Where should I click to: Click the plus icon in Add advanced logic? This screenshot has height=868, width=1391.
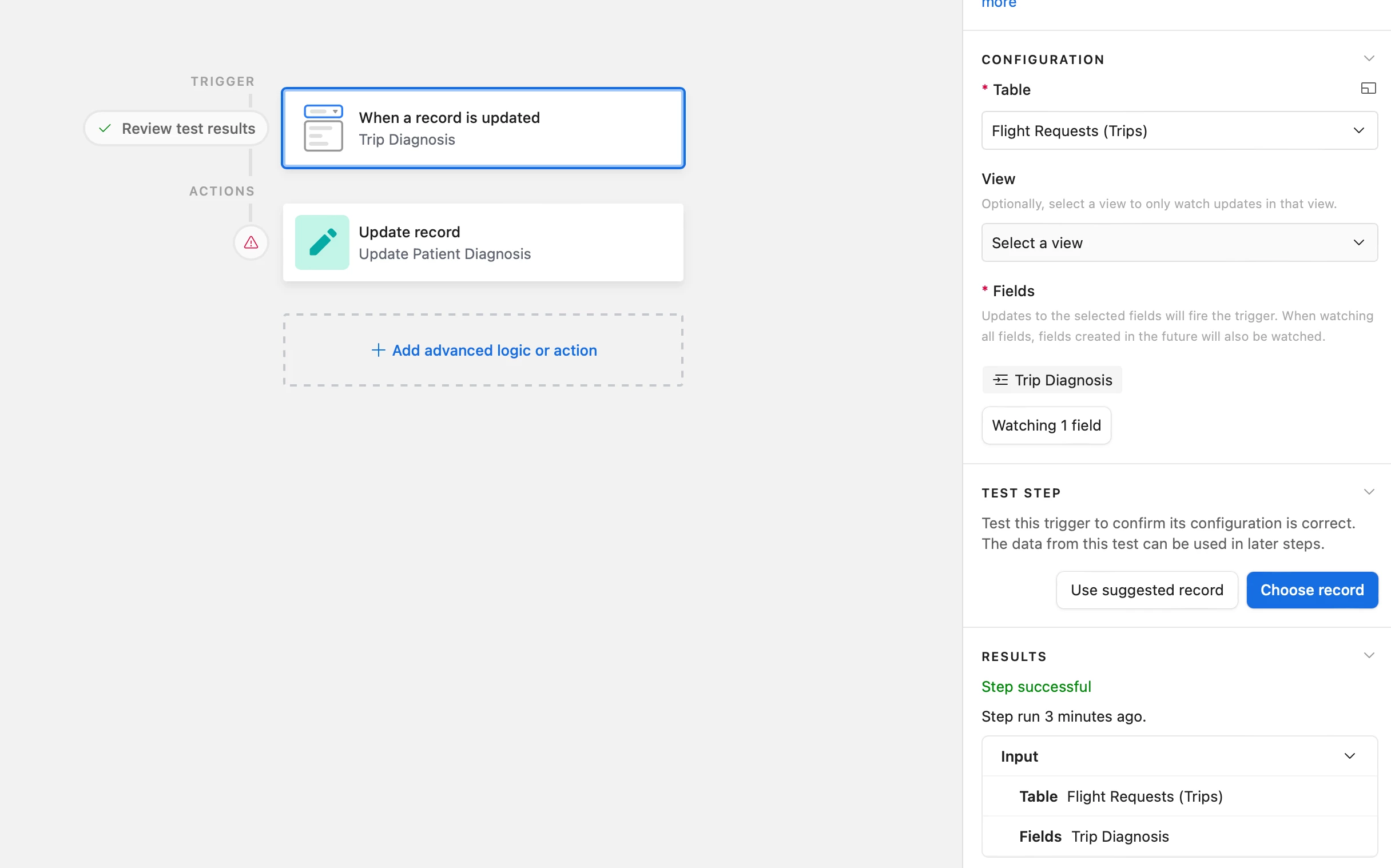377,350
